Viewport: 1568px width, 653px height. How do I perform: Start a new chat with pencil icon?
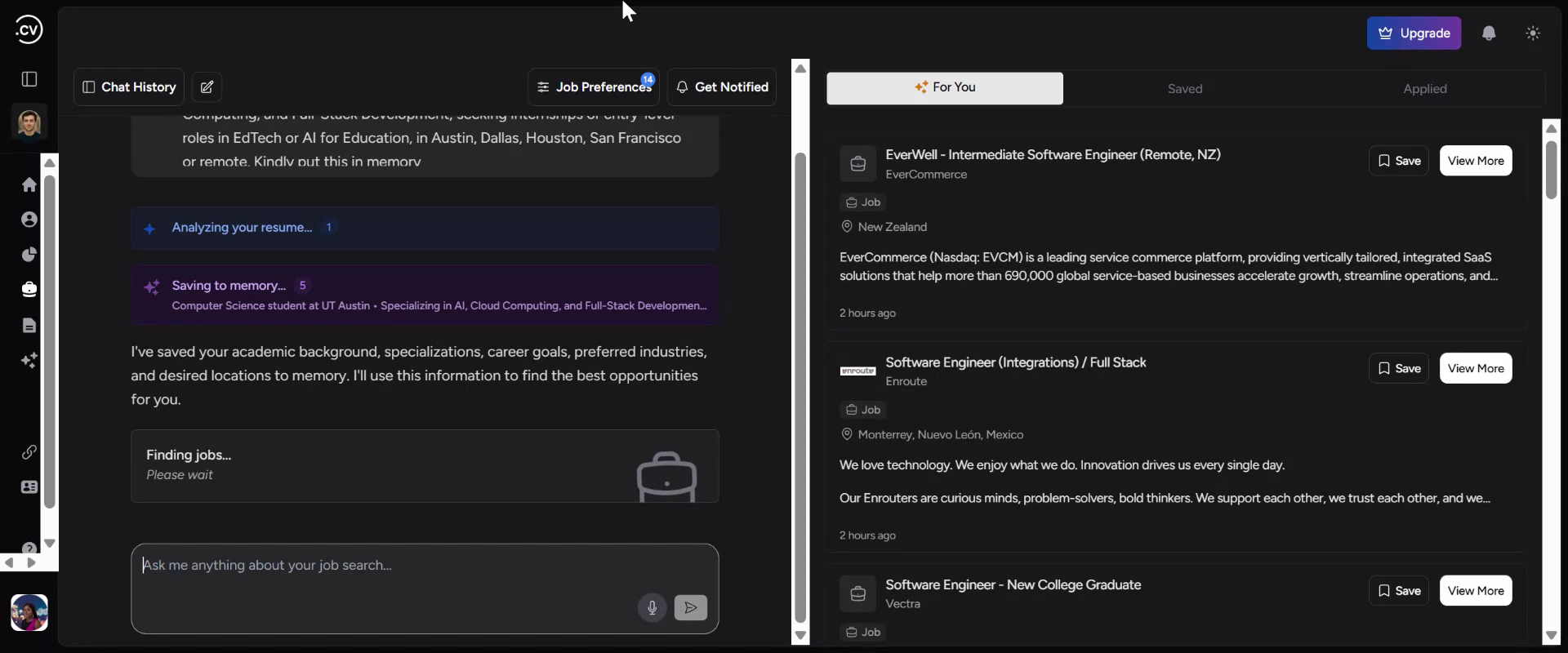coord(207,87)
